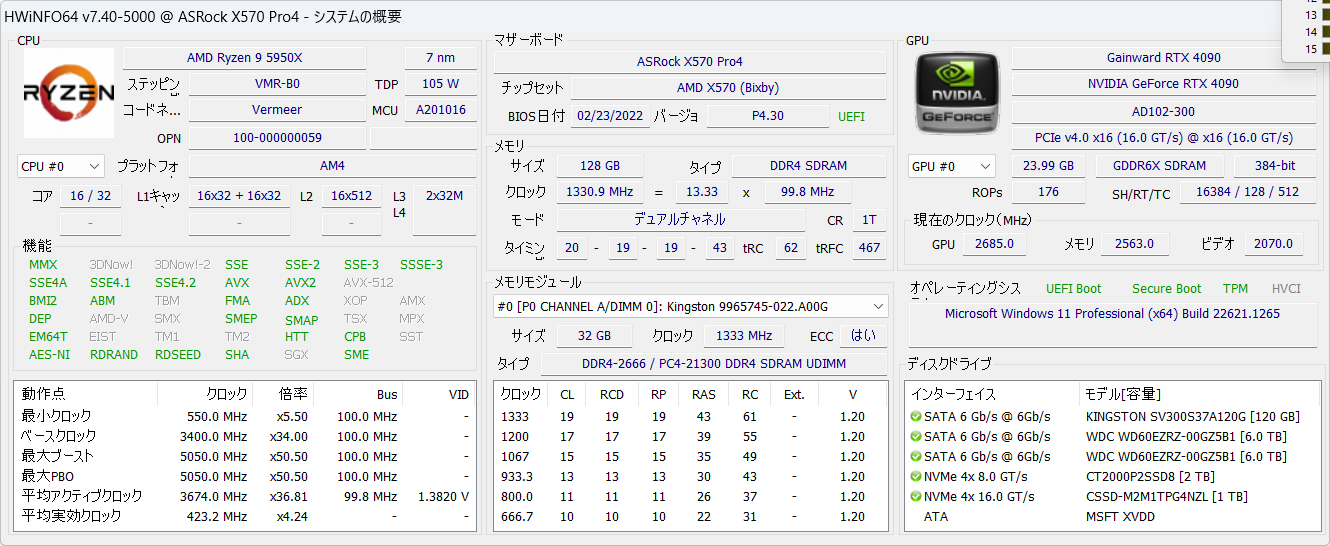
Task: Click status icon of CT2000P2SSD8 NVMe drive
Action: point(915,477)
